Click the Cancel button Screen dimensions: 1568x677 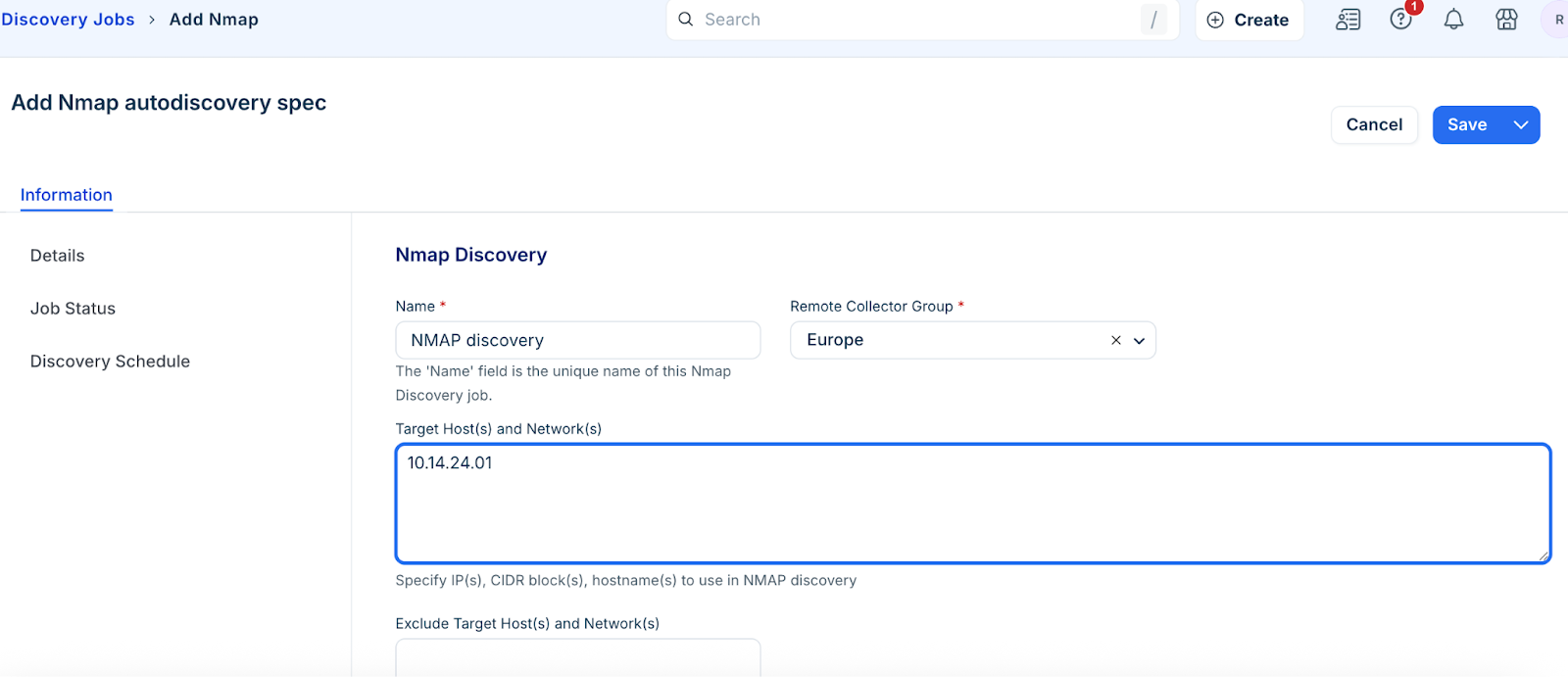(x=1374, y=124)
